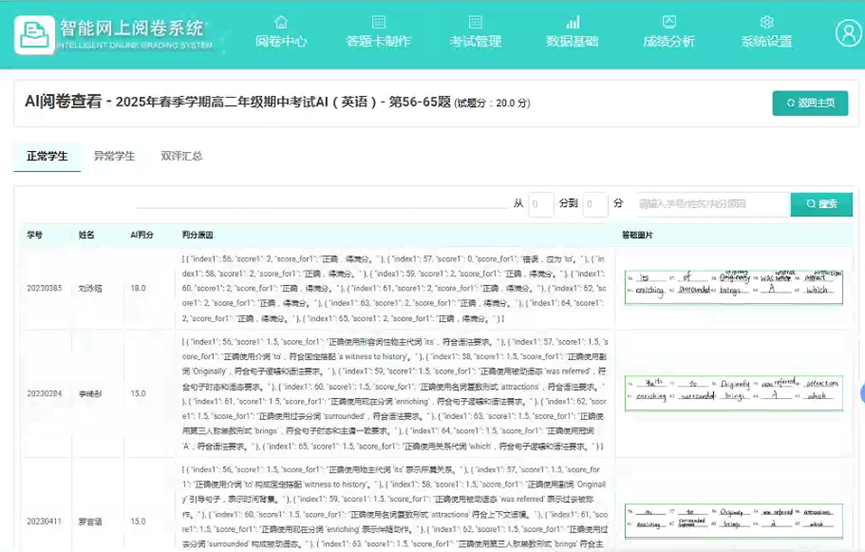
Task: Select student ID 20230284
Action: (x=44, y=394)
